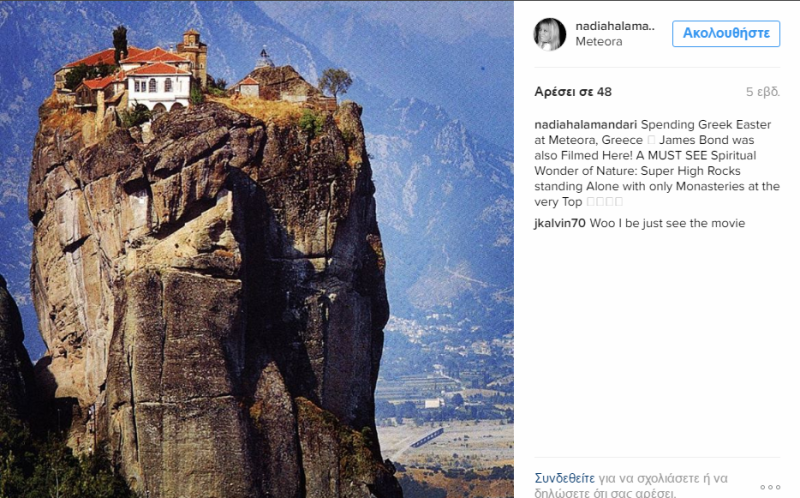Click the Συνδεθείτε login link

[564, 479]
